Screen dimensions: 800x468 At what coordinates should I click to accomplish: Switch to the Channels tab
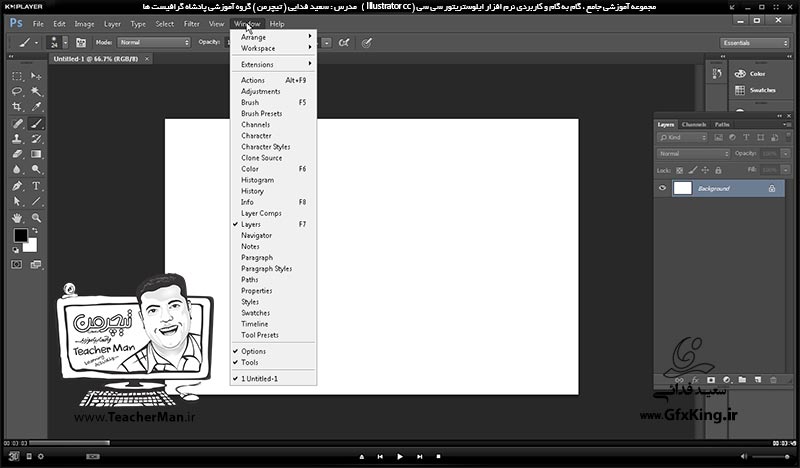pos(693,125)
